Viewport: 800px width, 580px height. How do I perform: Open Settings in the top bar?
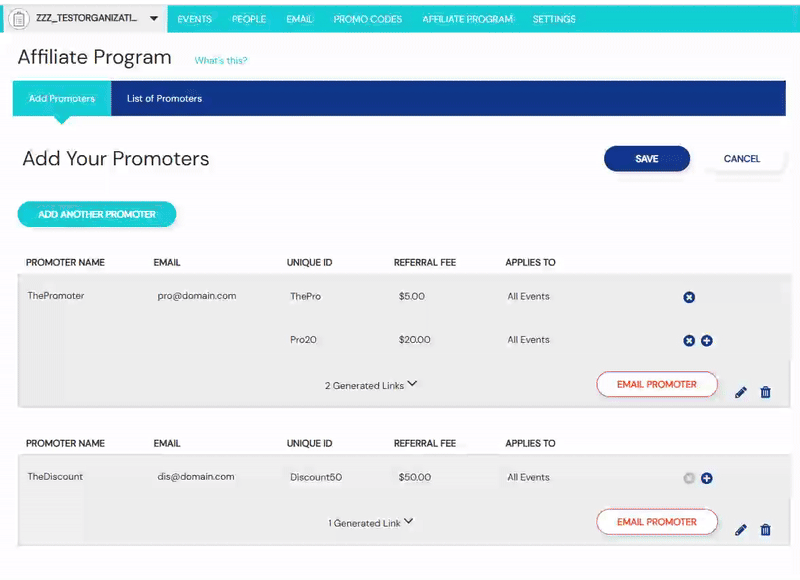(x=554, y=19)
